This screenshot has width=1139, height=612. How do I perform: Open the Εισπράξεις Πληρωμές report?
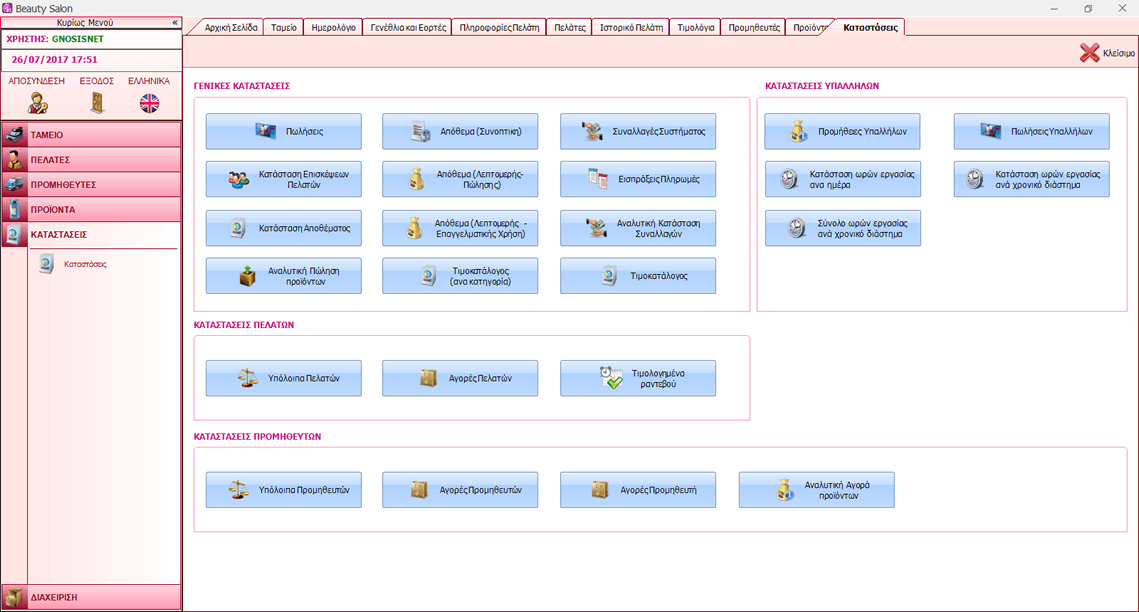(638, 180)
